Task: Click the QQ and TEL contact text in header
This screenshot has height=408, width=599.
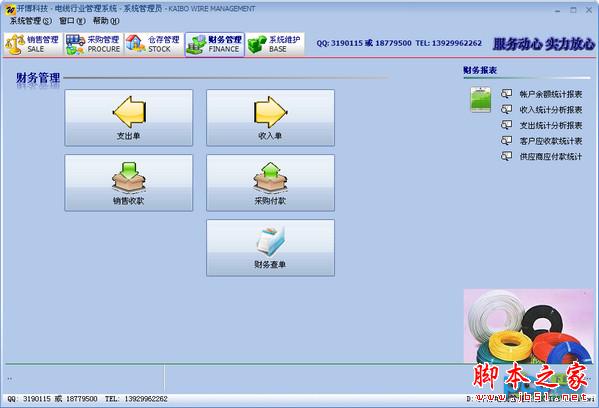Action: pyautogui.click(x=399, y=43)
